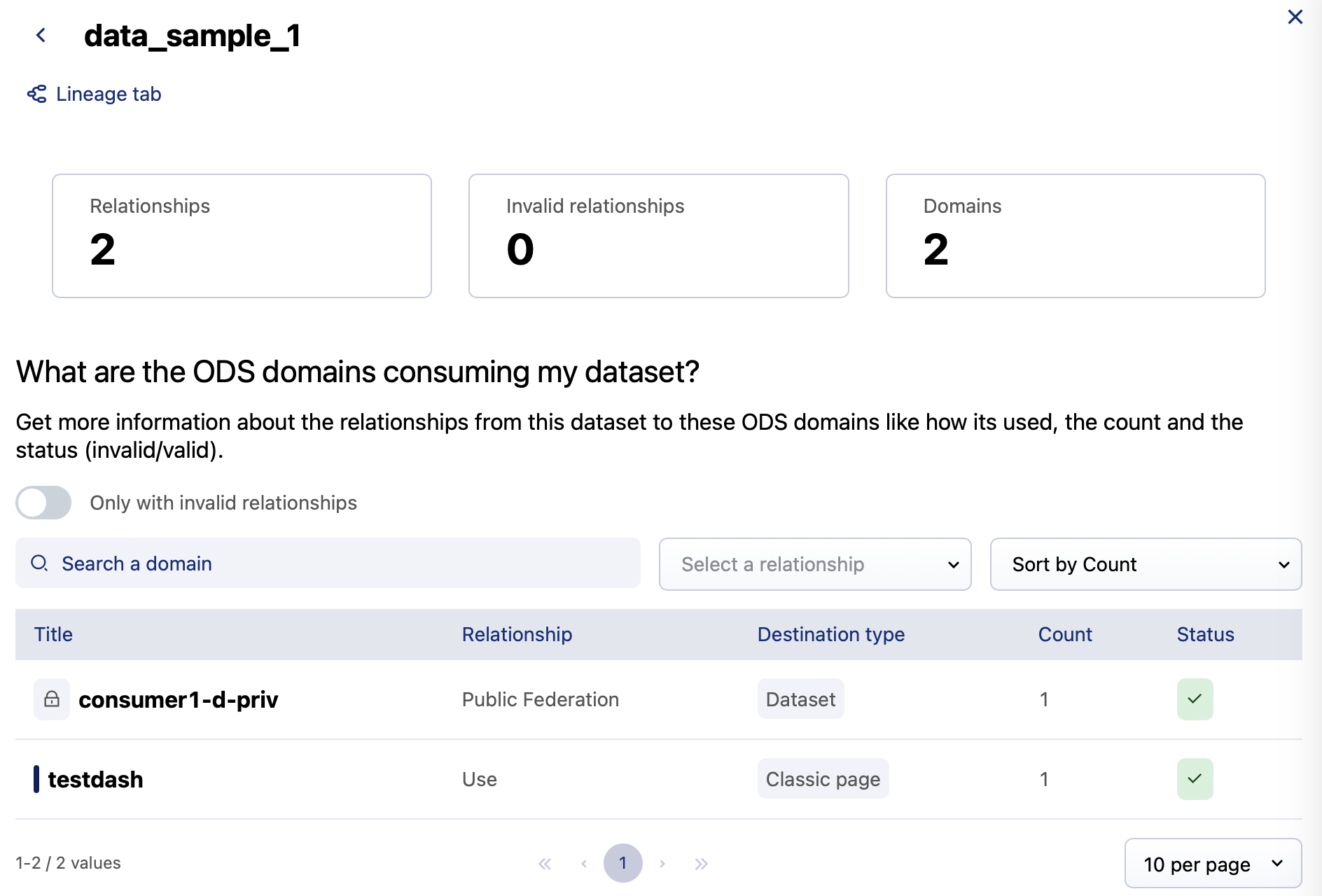Jump to the last page with double-right arrows

point(701,864)
